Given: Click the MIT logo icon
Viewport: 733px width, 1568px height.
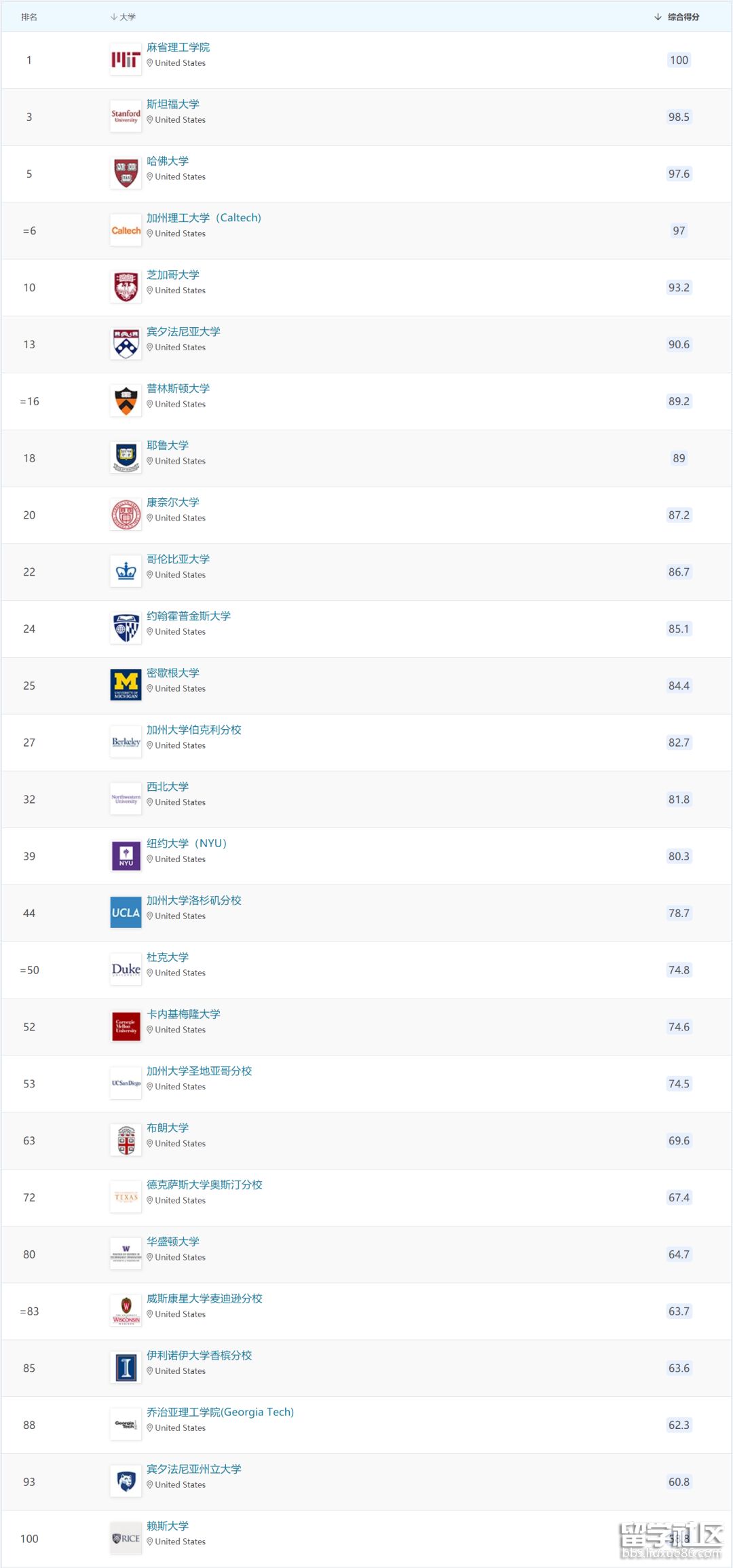Looking at the screenshot, I should tap(126, 60).
